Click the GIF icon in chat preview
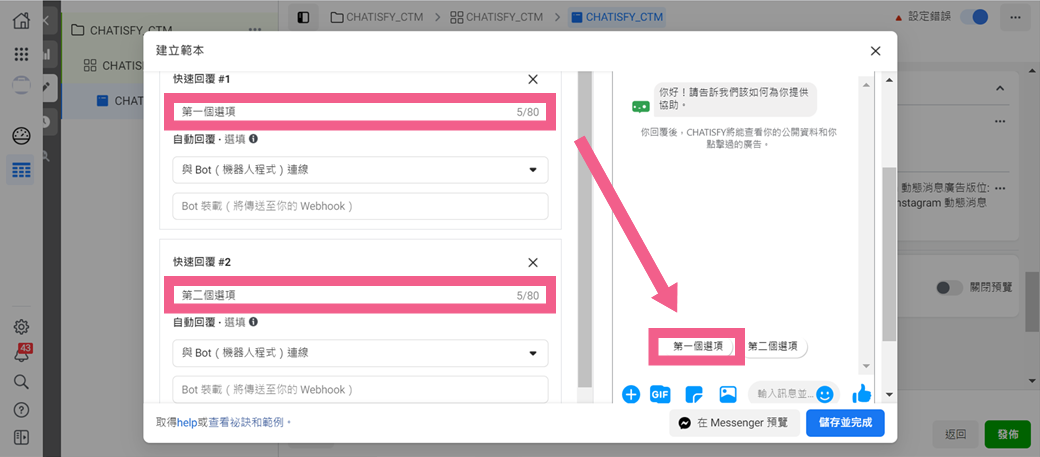Image resolution: width=1040 pixels, height=457 pixels. click(660, 394)
